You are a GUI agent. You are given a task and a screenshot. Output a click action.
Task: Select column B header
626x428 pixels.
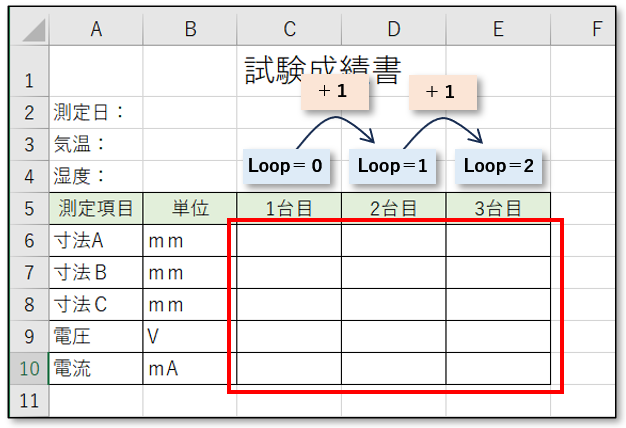pyautogui.click(x=190, y=30)
